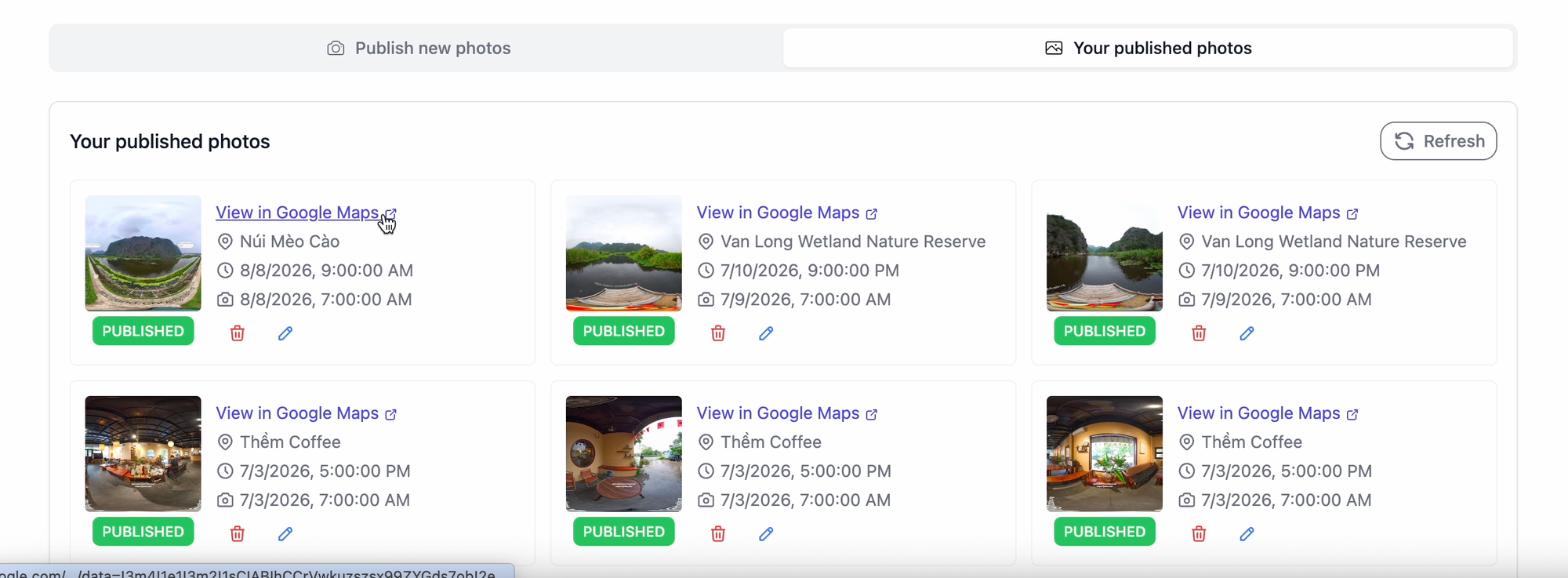Click the Refresh button
This screenshot has height=578, width=1568.
[x=1438, y=141]
